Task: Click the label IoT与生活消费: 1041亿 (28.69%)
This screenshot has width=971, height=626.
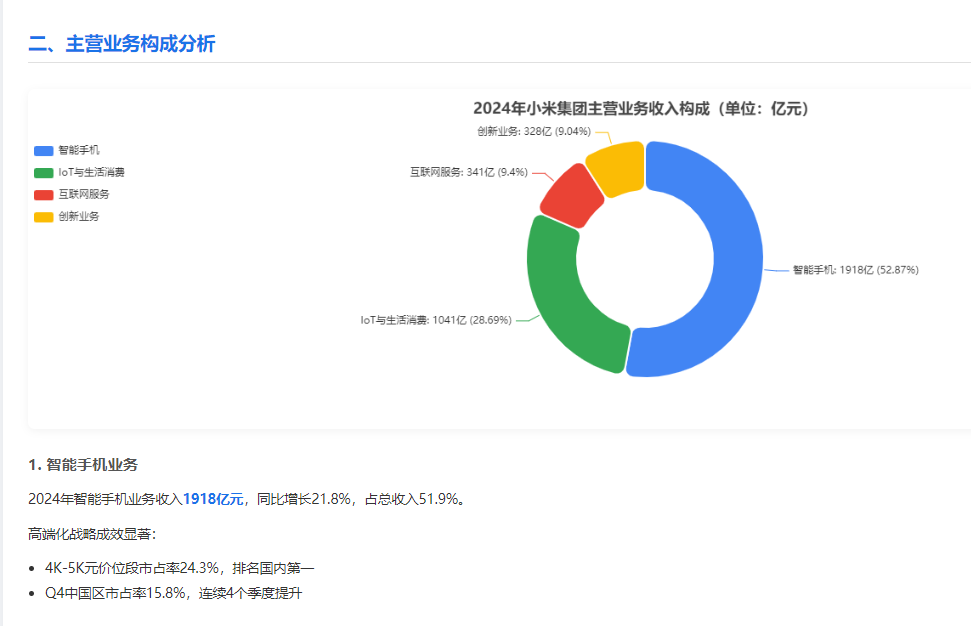Action: point(436,320)
